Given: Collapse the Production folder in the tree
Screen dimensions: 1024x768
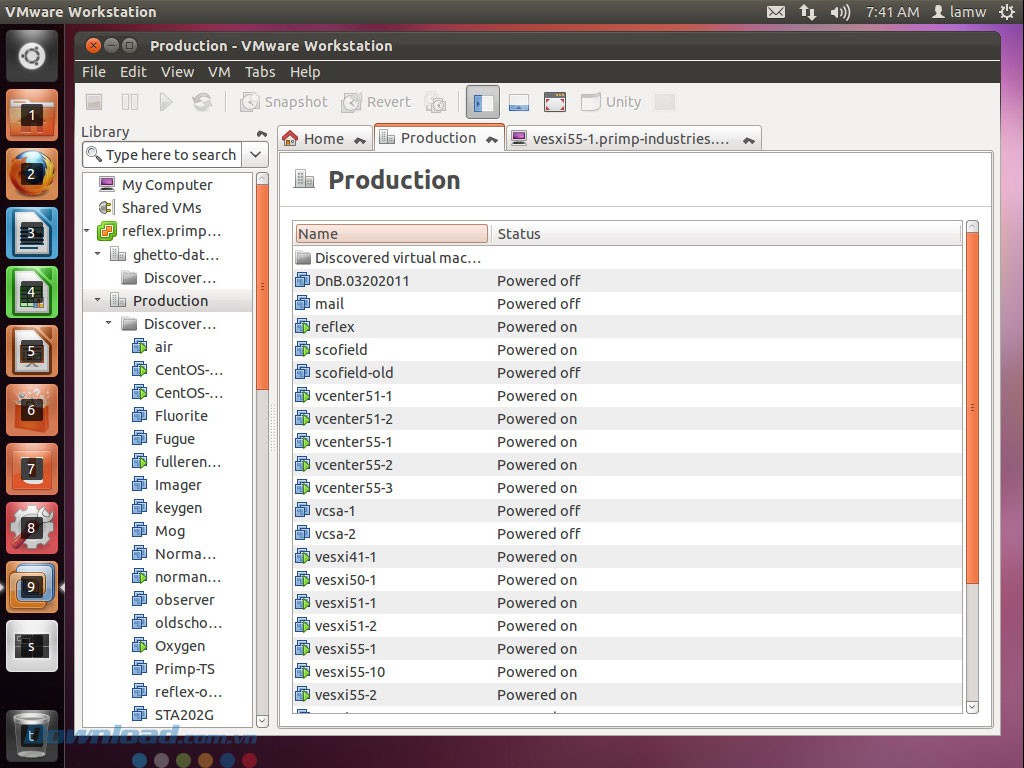Looking at the screenshot, I should point(97,300).
